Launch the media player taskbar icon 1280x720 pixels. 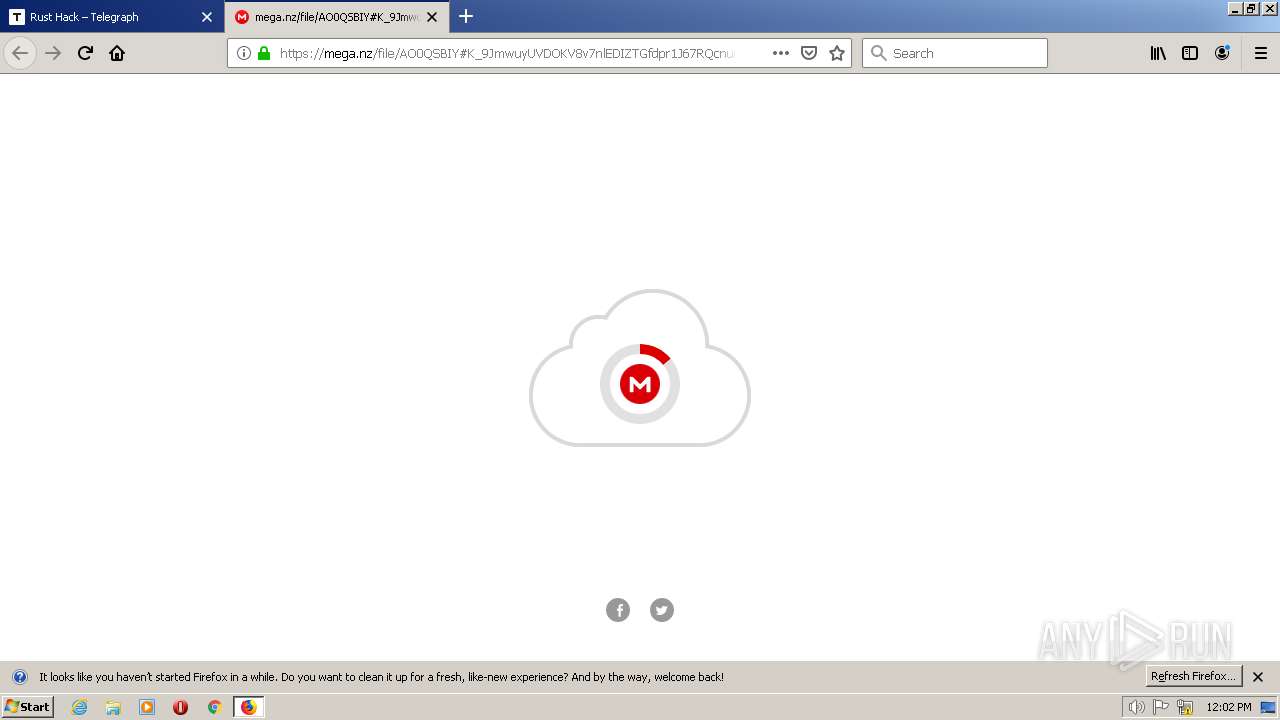point(147,707)
